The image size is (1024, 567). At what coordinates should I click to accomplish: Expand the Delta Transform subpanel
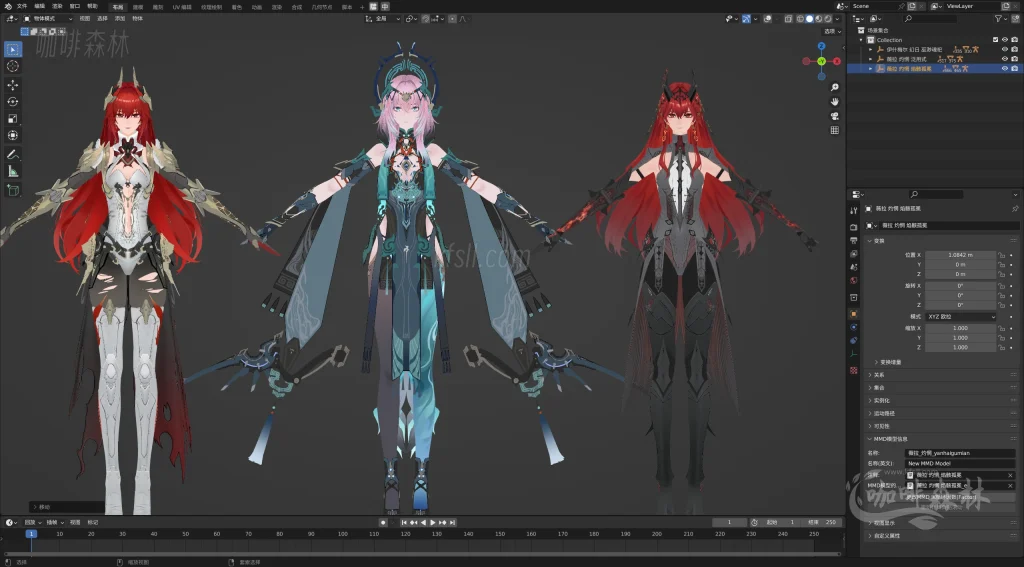point(888,362)
